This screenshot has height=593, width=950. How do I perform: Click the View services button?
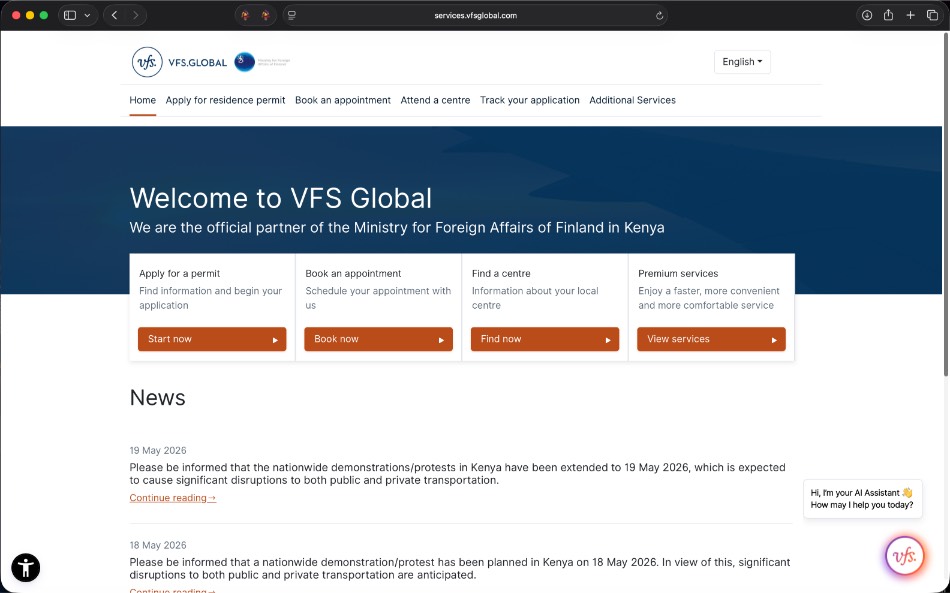tap(711, 339)
